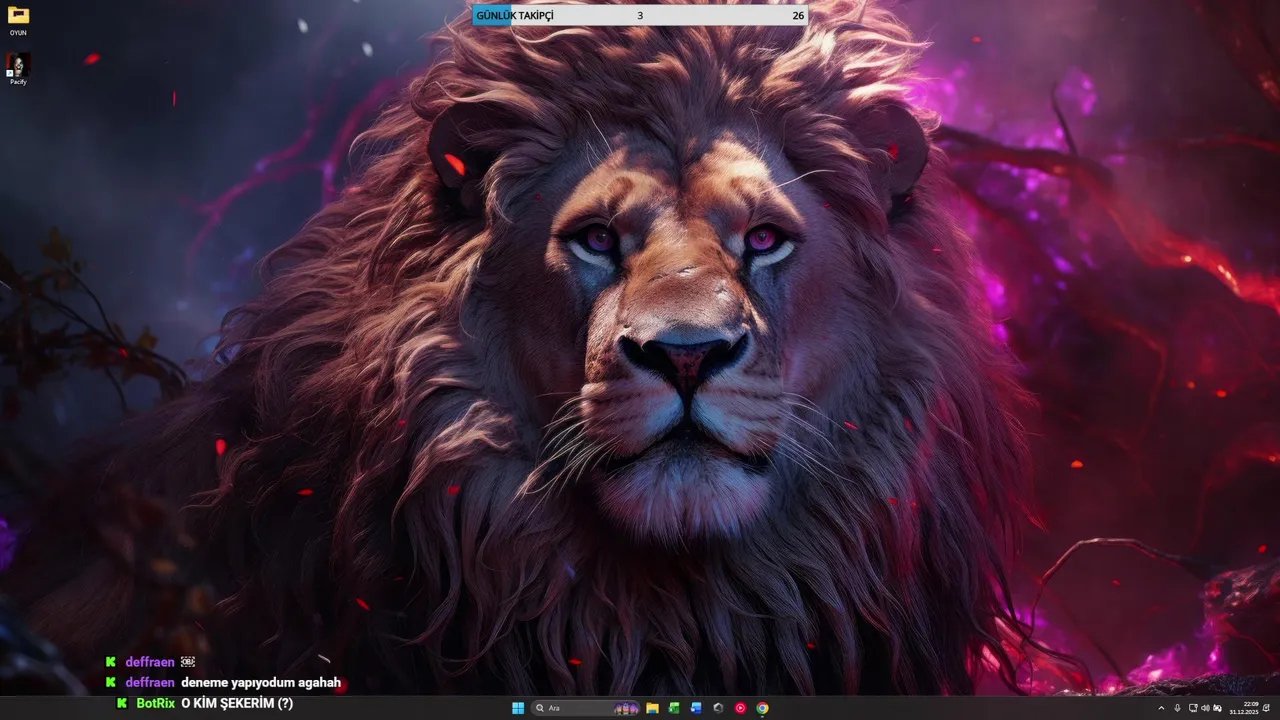This screenshot has height=720, width=1280.
Task: Open the Windows Start menu
Action: point(518,708)
